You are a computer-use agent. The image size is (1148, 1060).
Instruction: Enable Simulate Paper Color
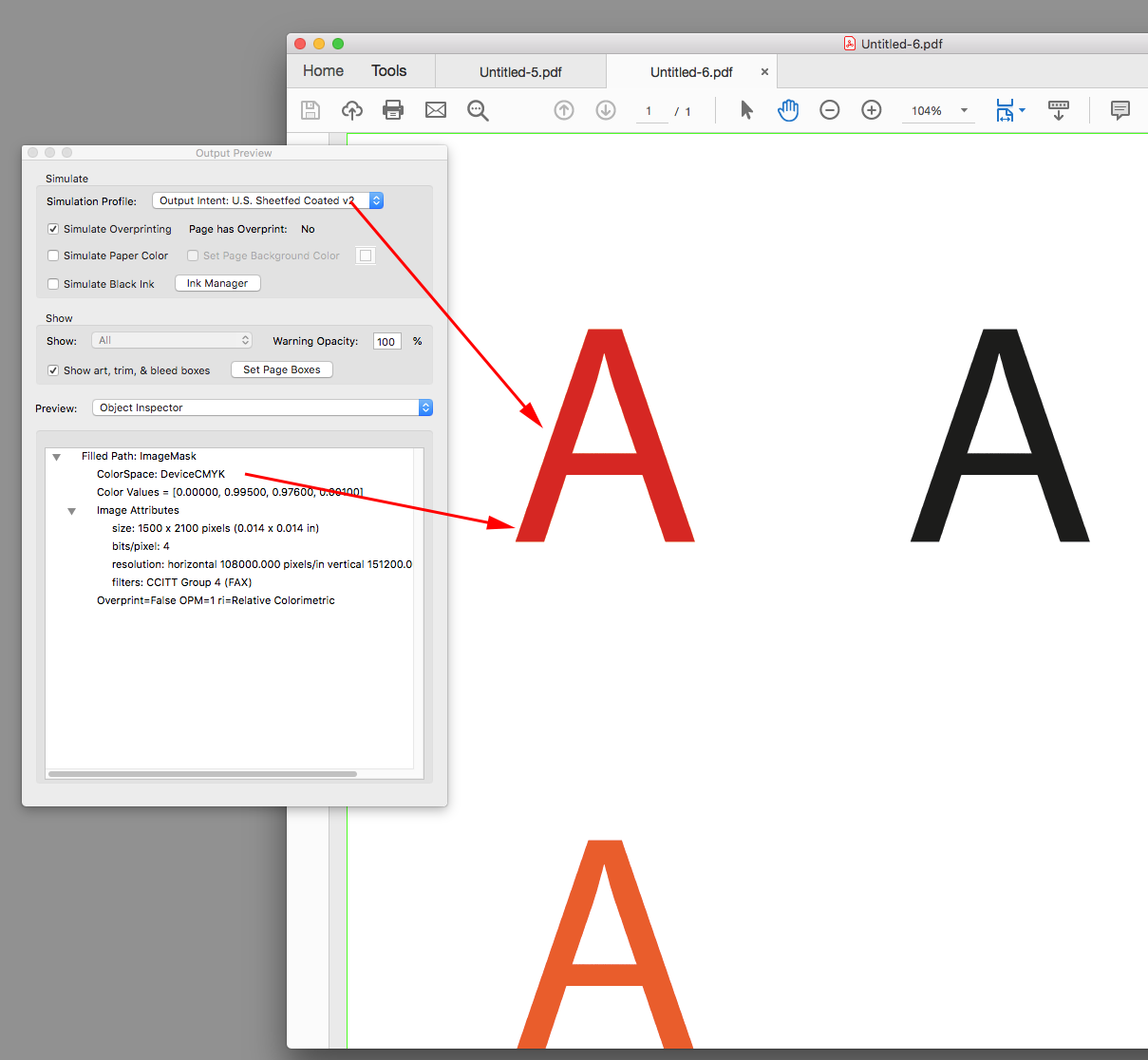tap(53, 256)
